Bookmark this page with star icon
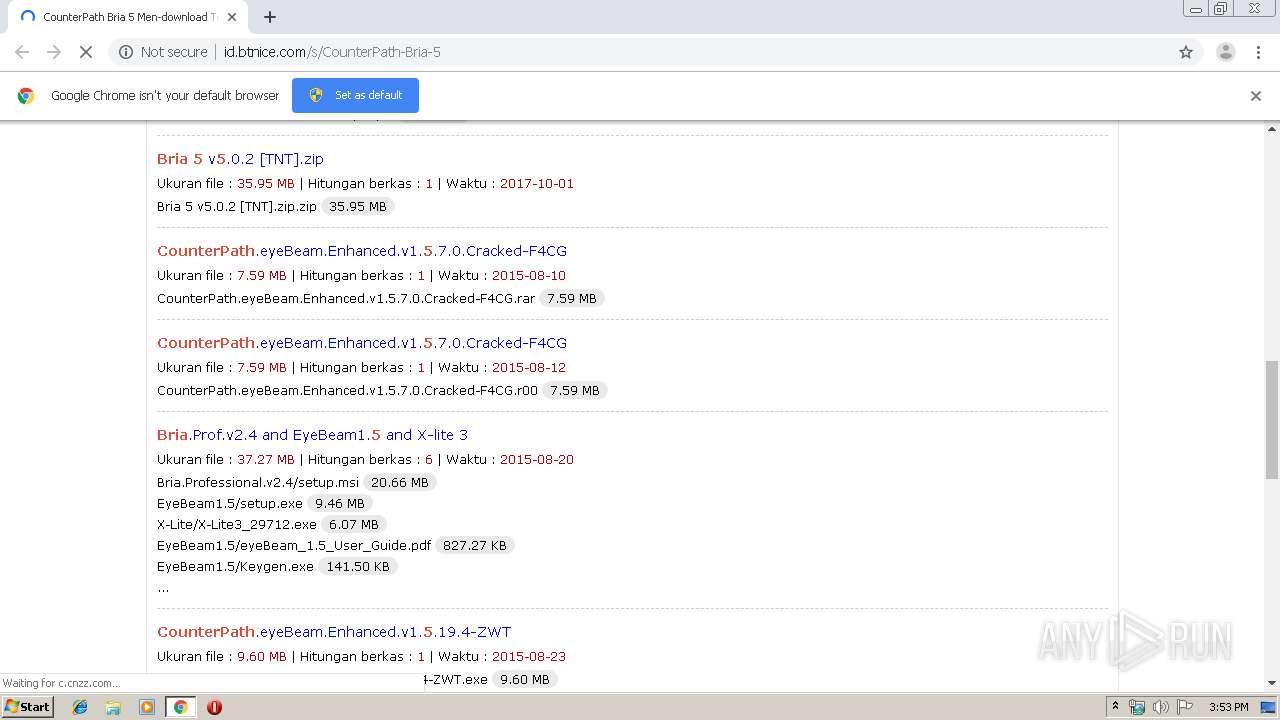Image resolution: width=1280 pixels, height=720 pixels. pos(1186,52)
